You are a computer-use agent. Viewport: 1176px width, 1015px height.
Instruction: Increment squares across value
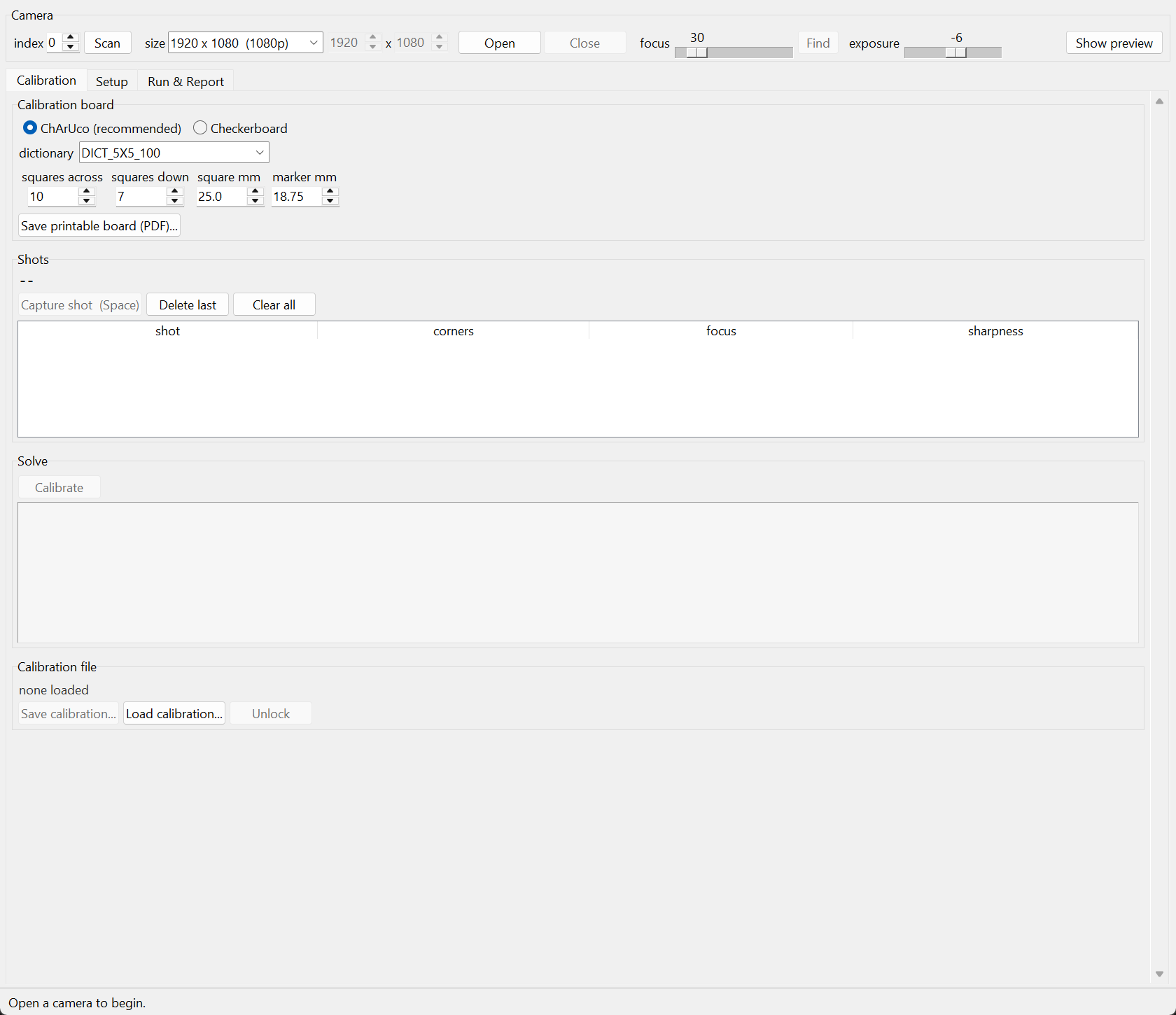pos(87,191)
